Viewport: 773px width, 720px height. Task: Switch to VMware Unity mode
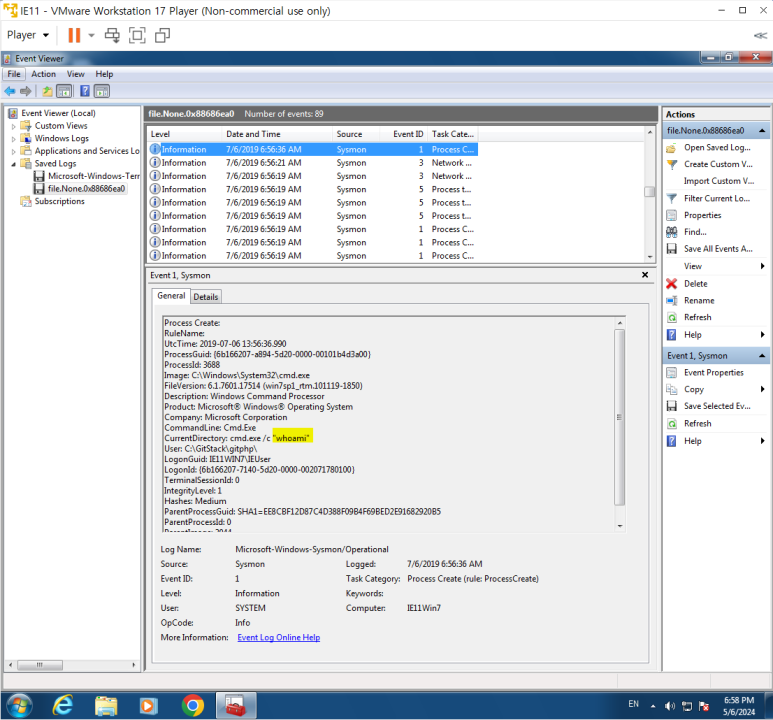(163, 35)
